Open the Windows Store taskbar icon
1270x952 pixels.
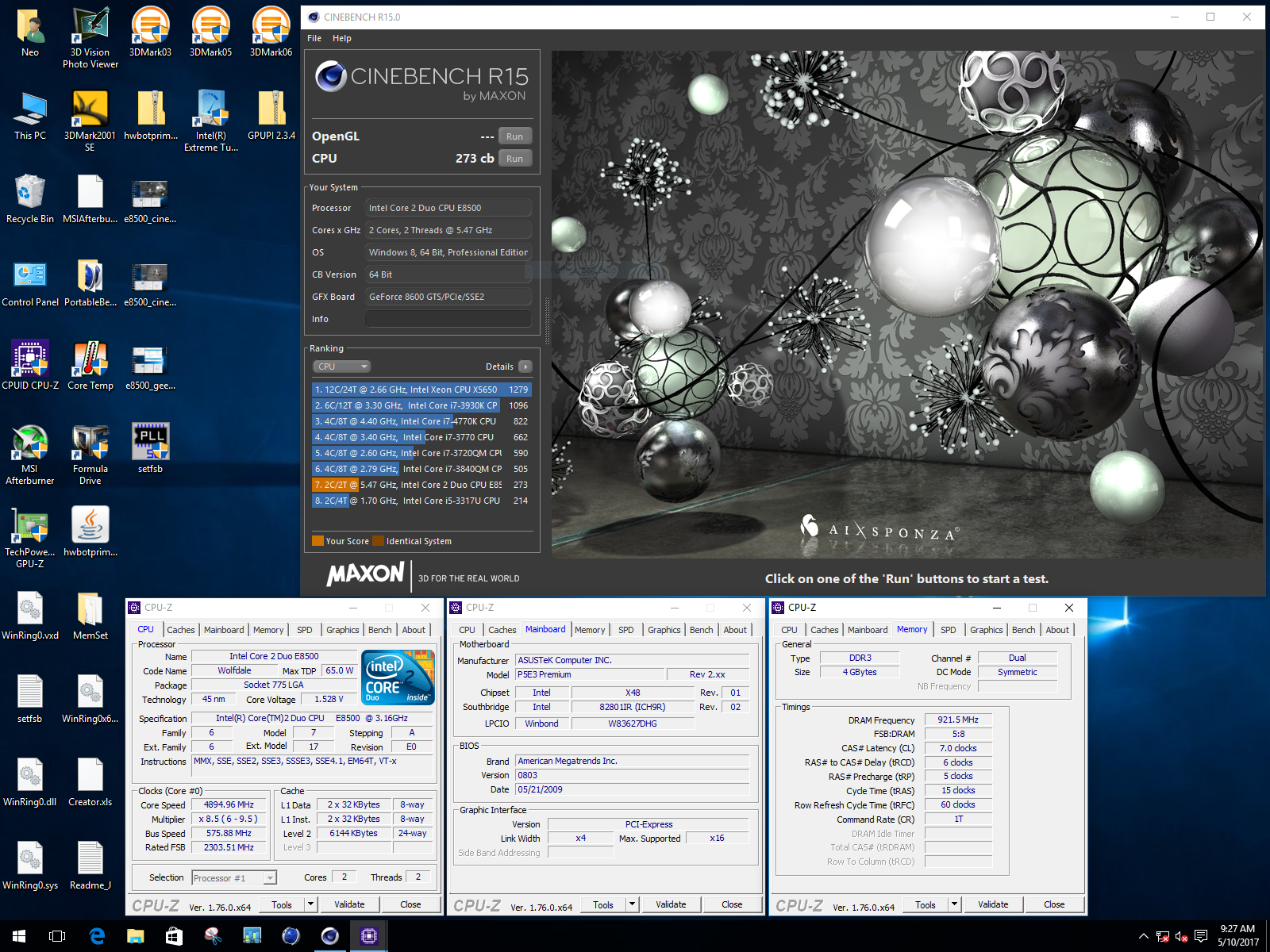point(175,936)
